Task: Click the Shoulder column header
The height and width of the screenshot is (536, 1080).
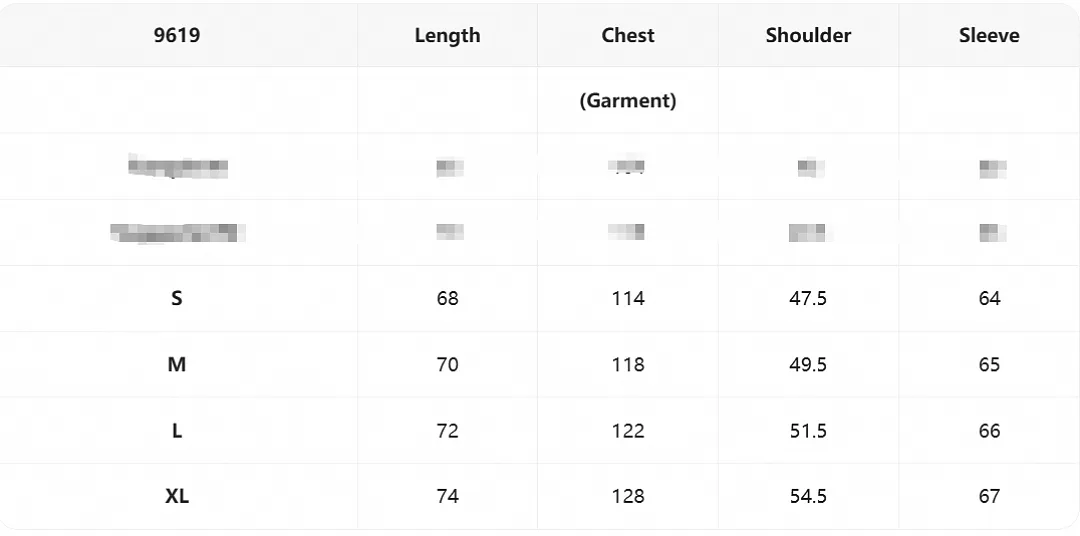Action: coord(809,35)
